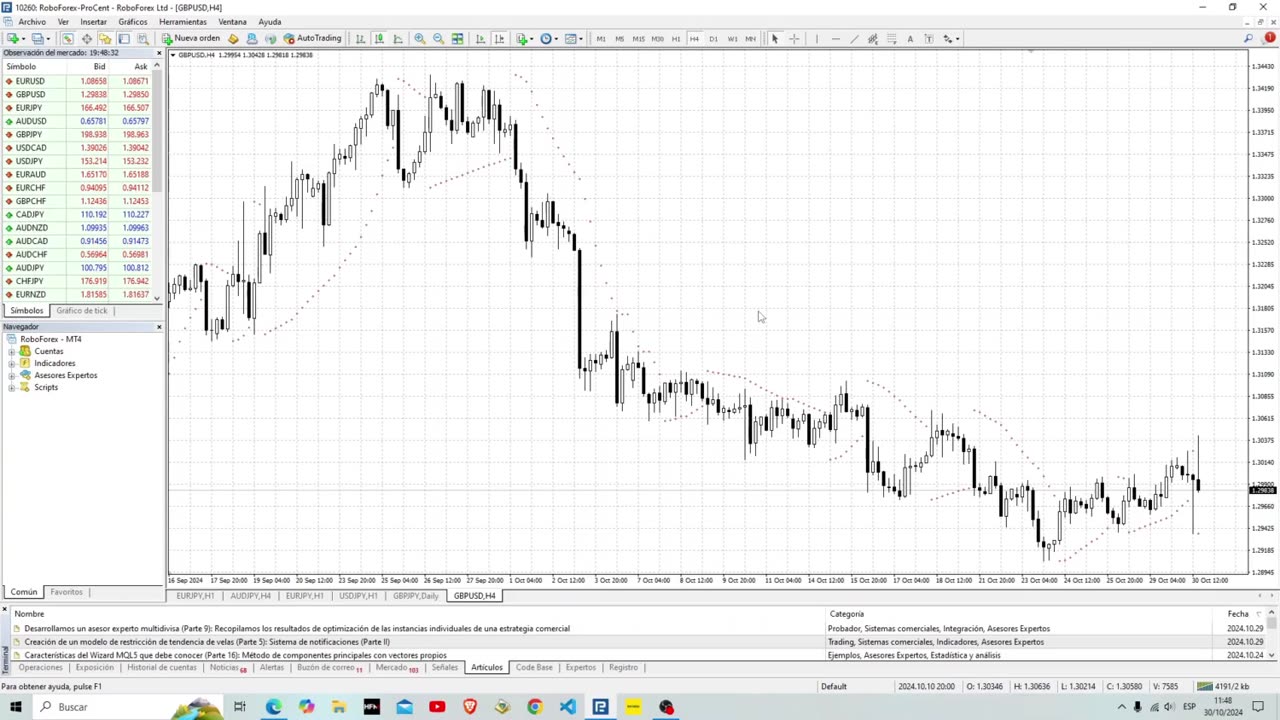Toggle the Data Window toolbar icon
Viewport: 1280px width, 720px height.
(x=87, y=38)
